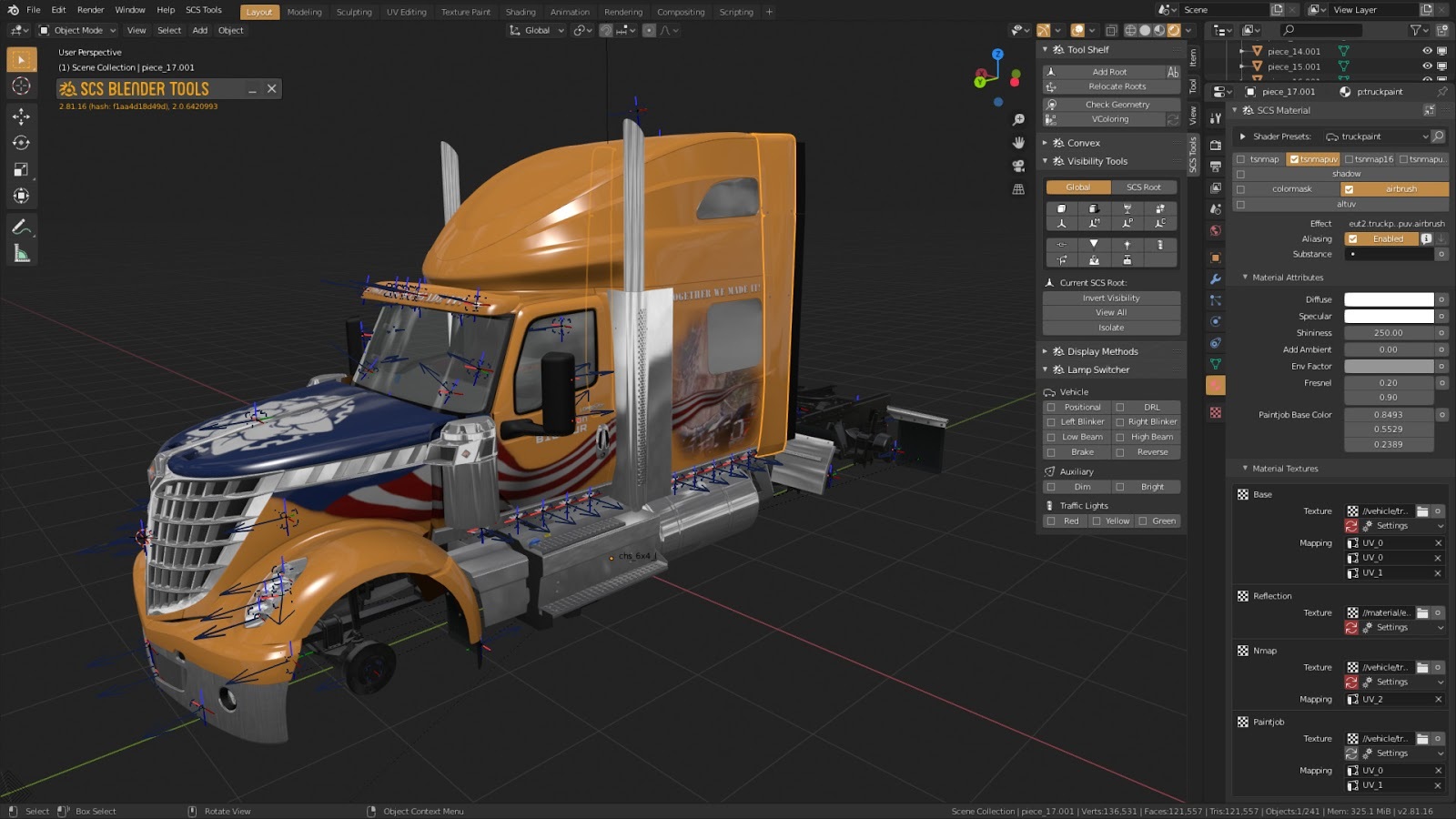Open the Render menu
The image size is (1456, 819).
(90, 10)
